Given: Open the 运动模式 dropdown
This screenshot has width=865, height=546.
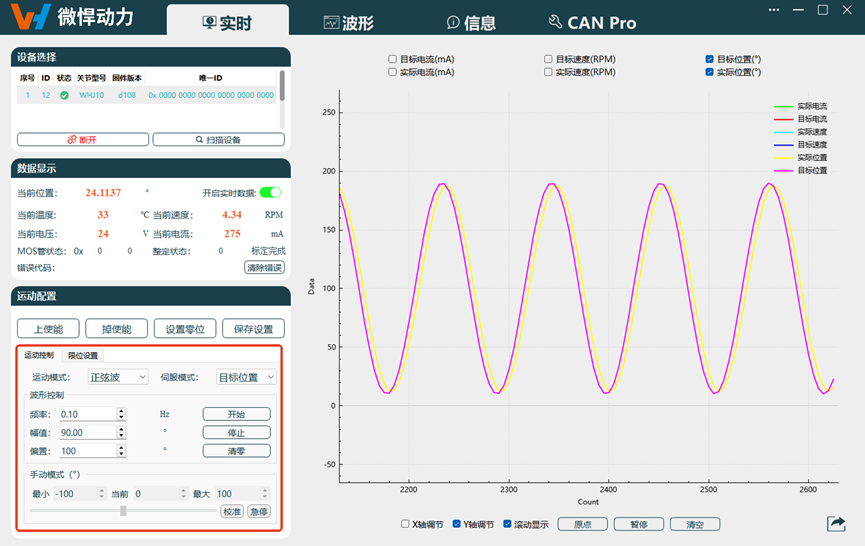Looking at the screenshot, I should [118, 377].
